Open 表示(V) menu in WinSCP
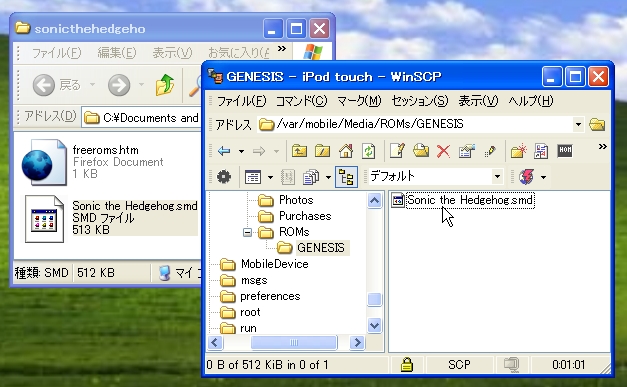 tap(478, 101)
